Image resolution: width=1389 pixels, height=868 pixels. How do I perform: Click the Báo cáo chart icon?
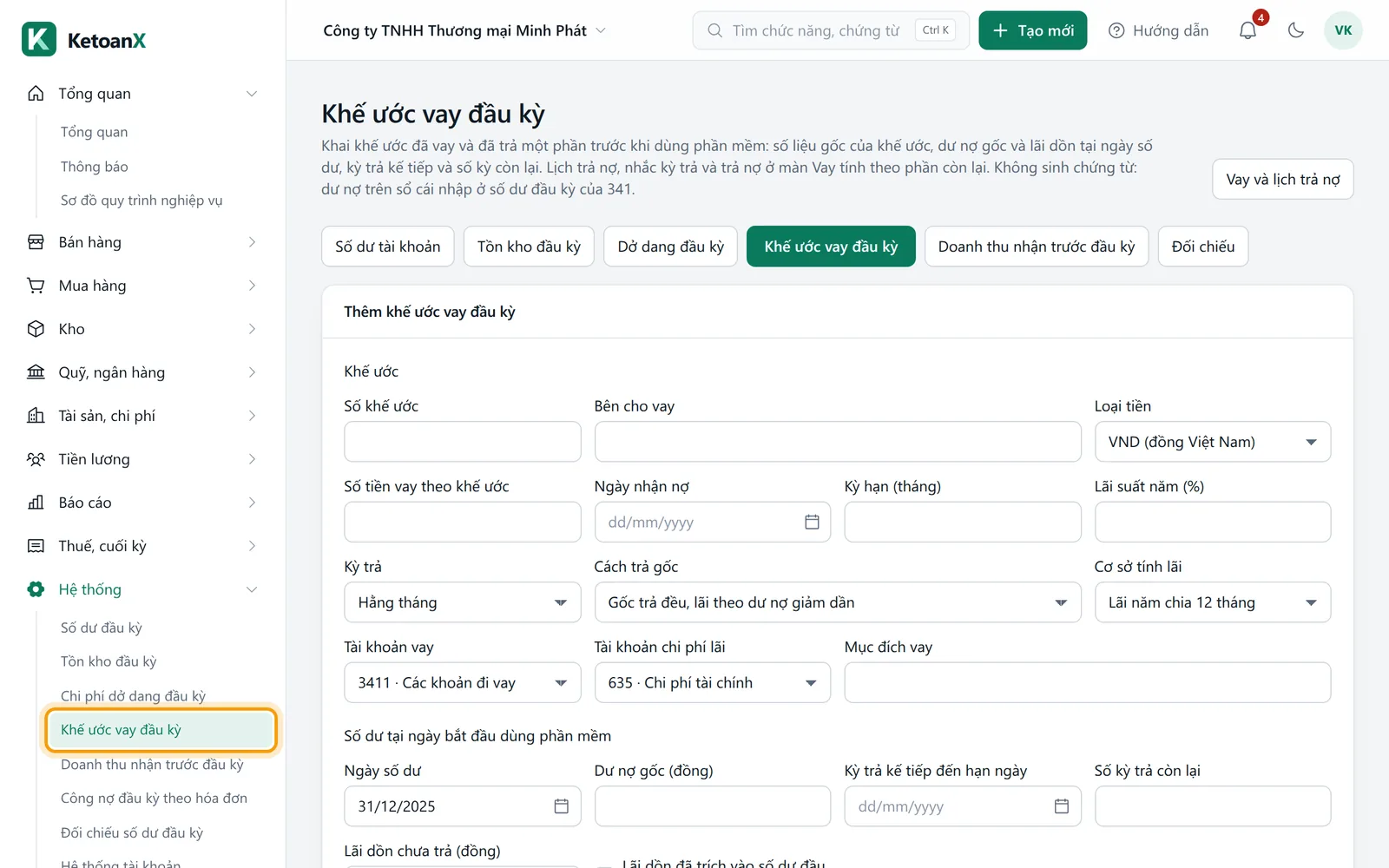coord(36,503)
